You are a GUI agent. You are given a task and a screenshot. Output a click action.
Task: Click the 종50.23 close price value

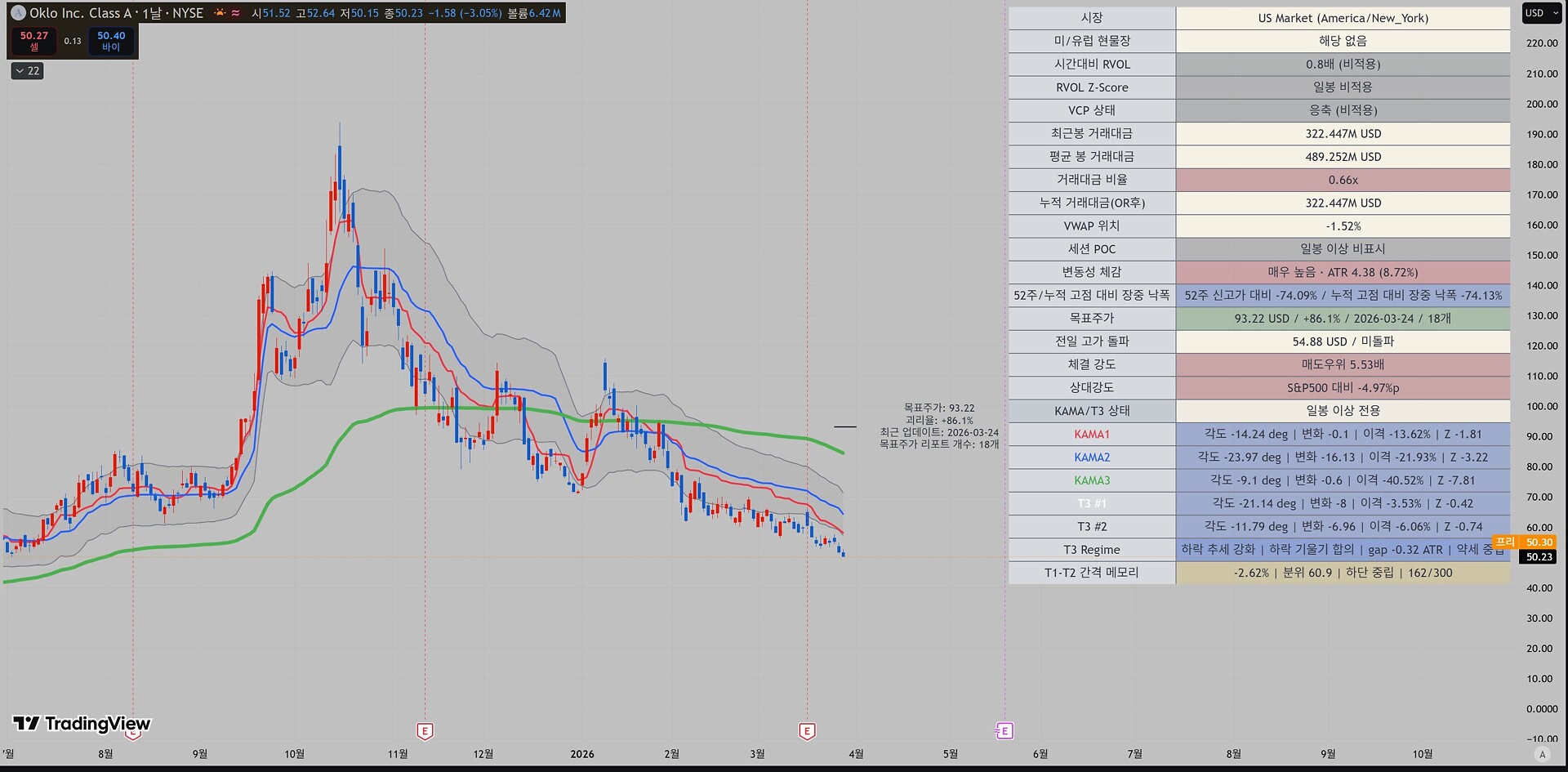tap(403, 13)
